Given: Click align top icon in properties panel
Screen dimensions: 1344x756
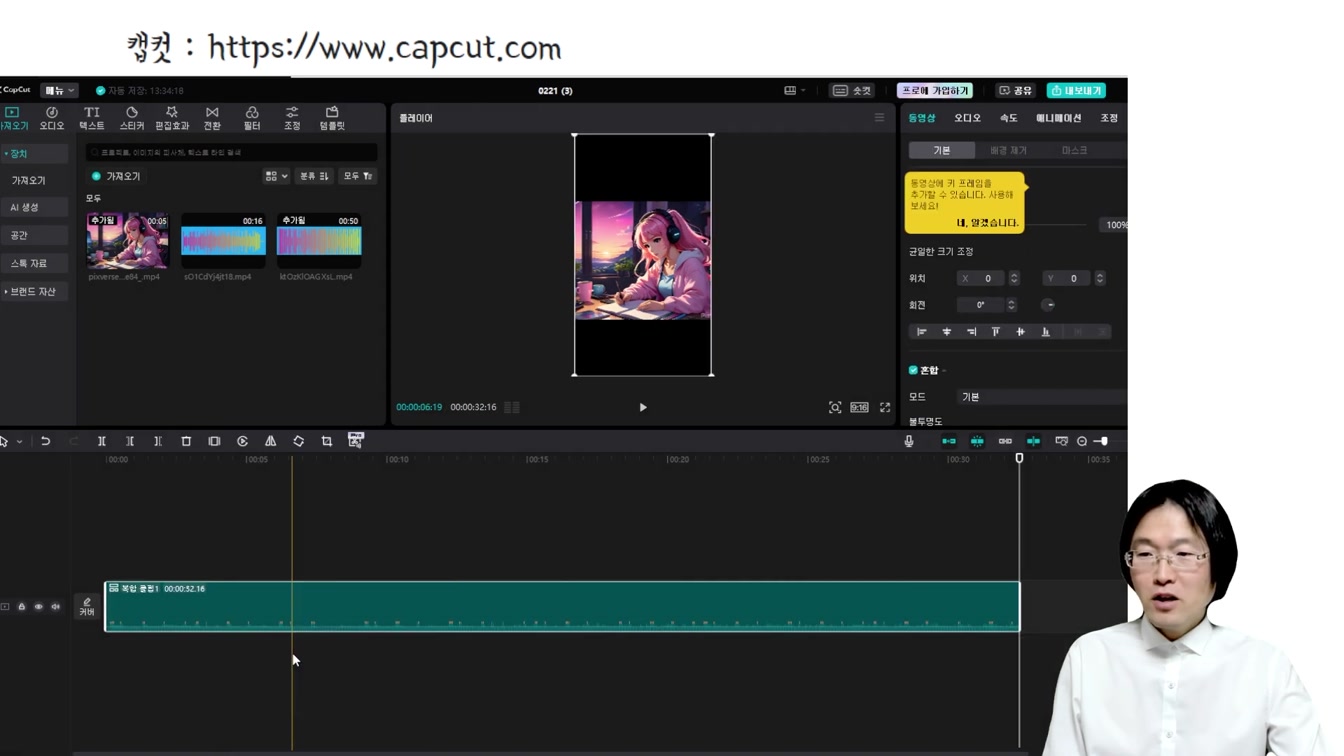Looking at the screenshot, I should pyautogui.click(x=996, y=332).
